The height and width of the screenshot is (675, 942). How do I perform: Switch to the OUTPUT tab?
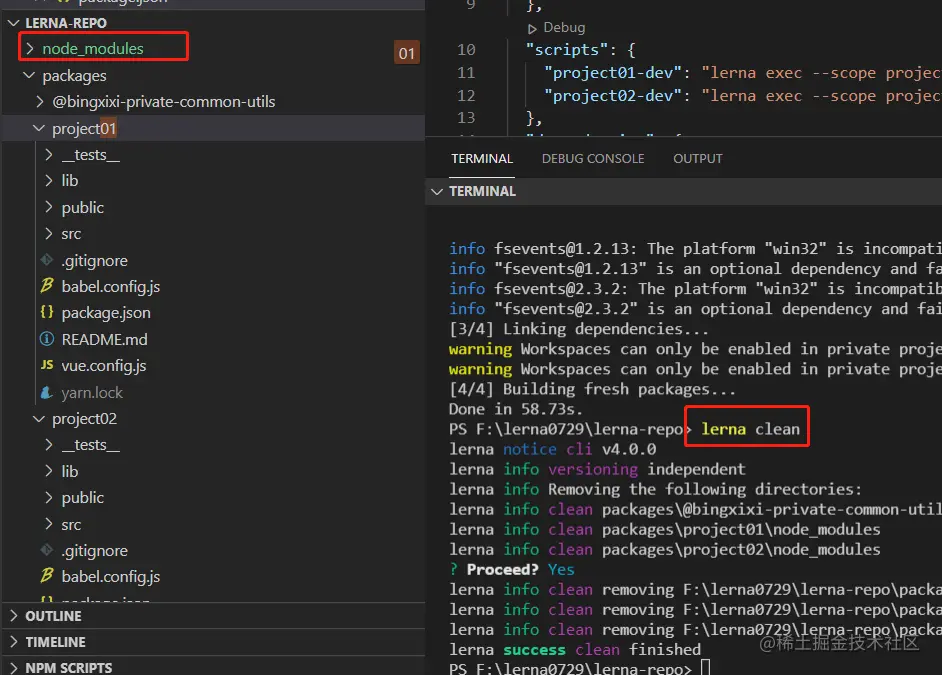click(697, 159)
